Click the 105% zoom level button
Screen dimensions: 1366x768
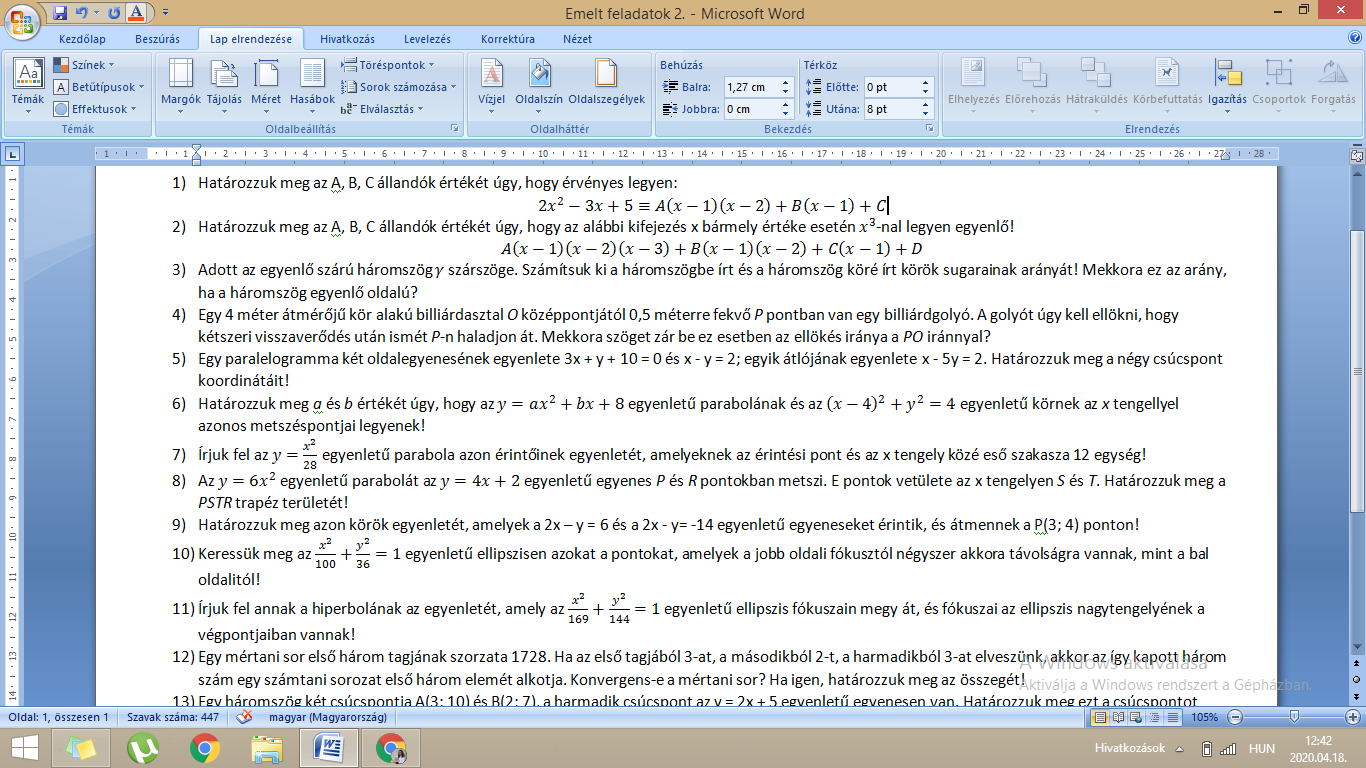[1204, 718]
